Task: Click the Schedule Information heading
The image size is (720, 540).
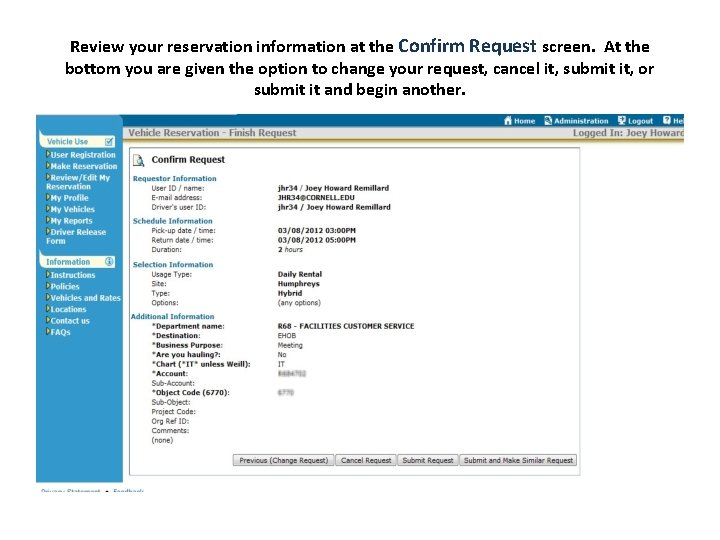Action: coord(172,221)
